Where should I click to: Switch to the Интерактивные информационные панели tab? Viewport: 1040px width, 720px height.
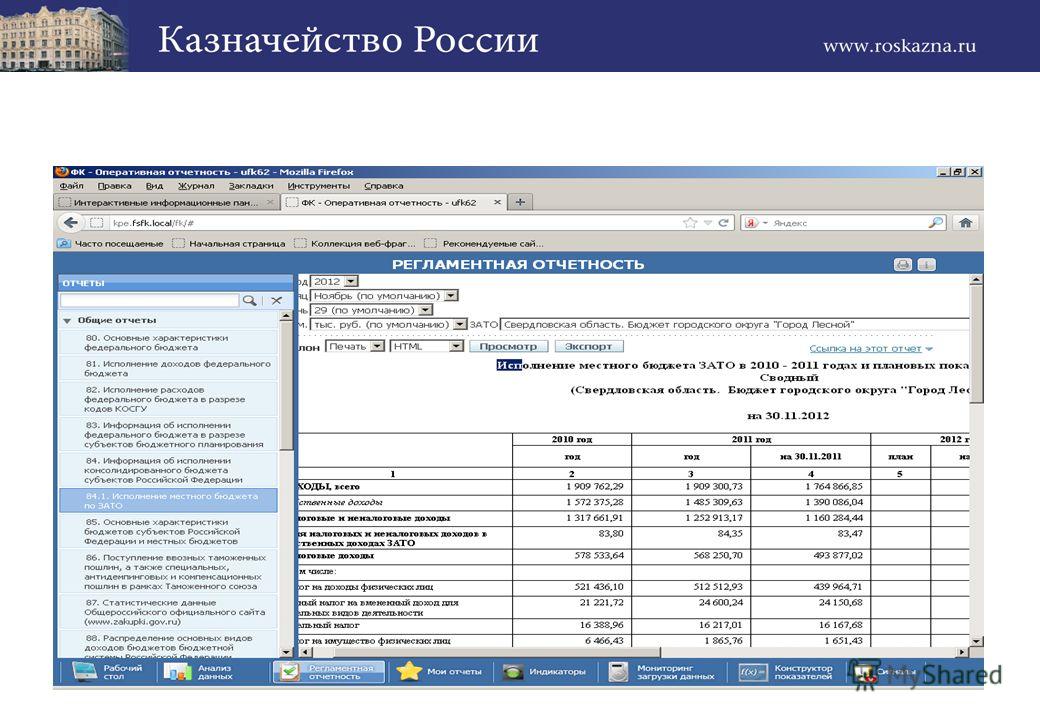(x=166, y=202)
